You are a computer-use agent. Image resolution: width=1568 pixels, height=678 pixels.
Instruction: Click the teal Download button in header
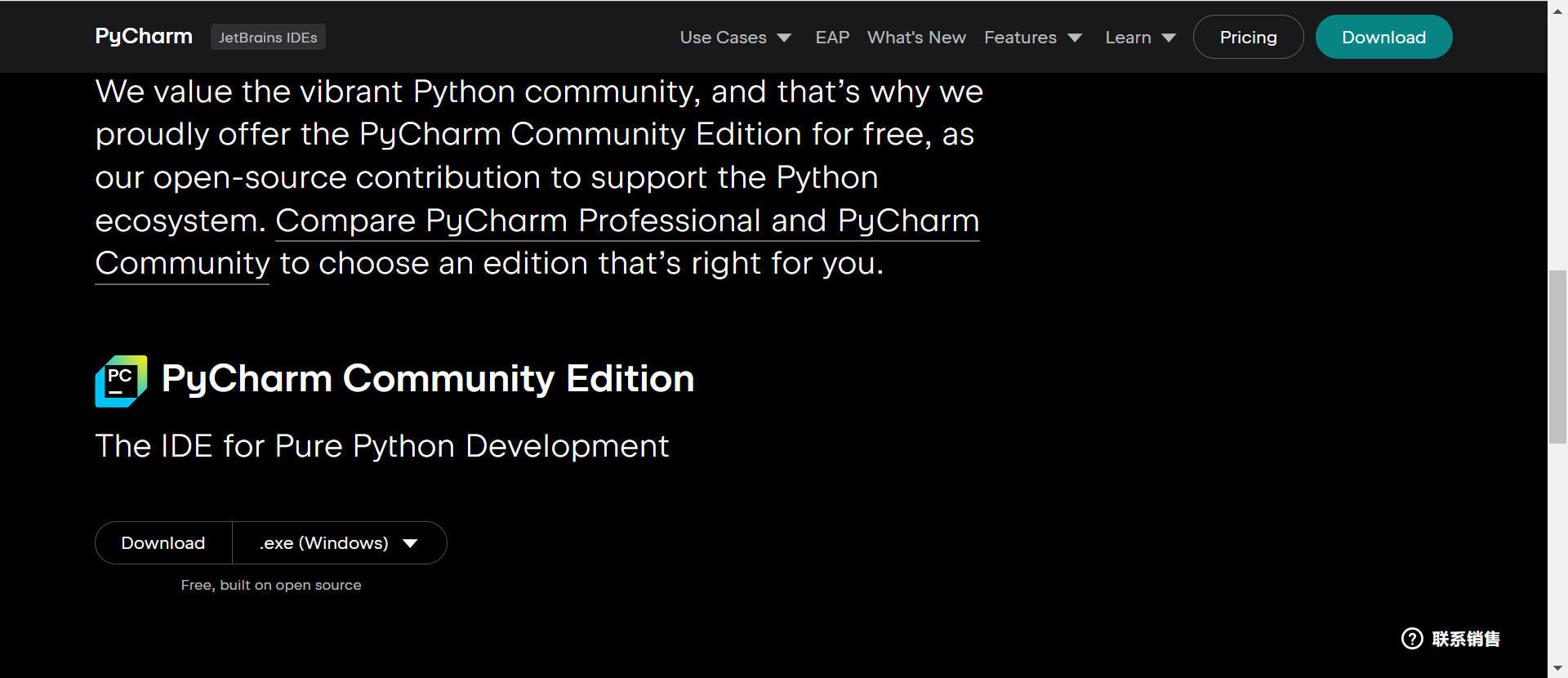(1383, 37)
